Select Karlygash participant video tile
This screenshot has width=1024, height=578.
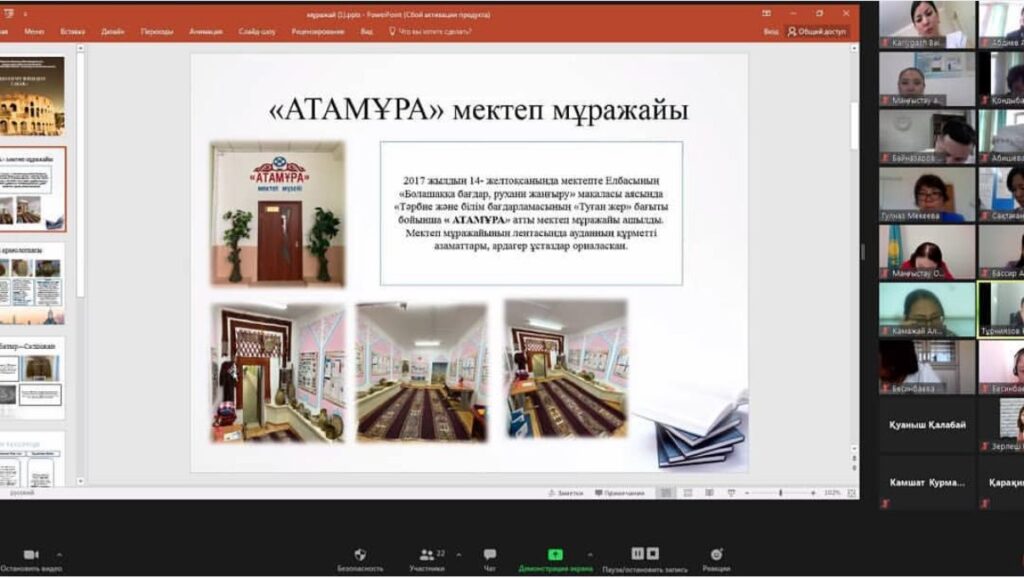(927, 24)
